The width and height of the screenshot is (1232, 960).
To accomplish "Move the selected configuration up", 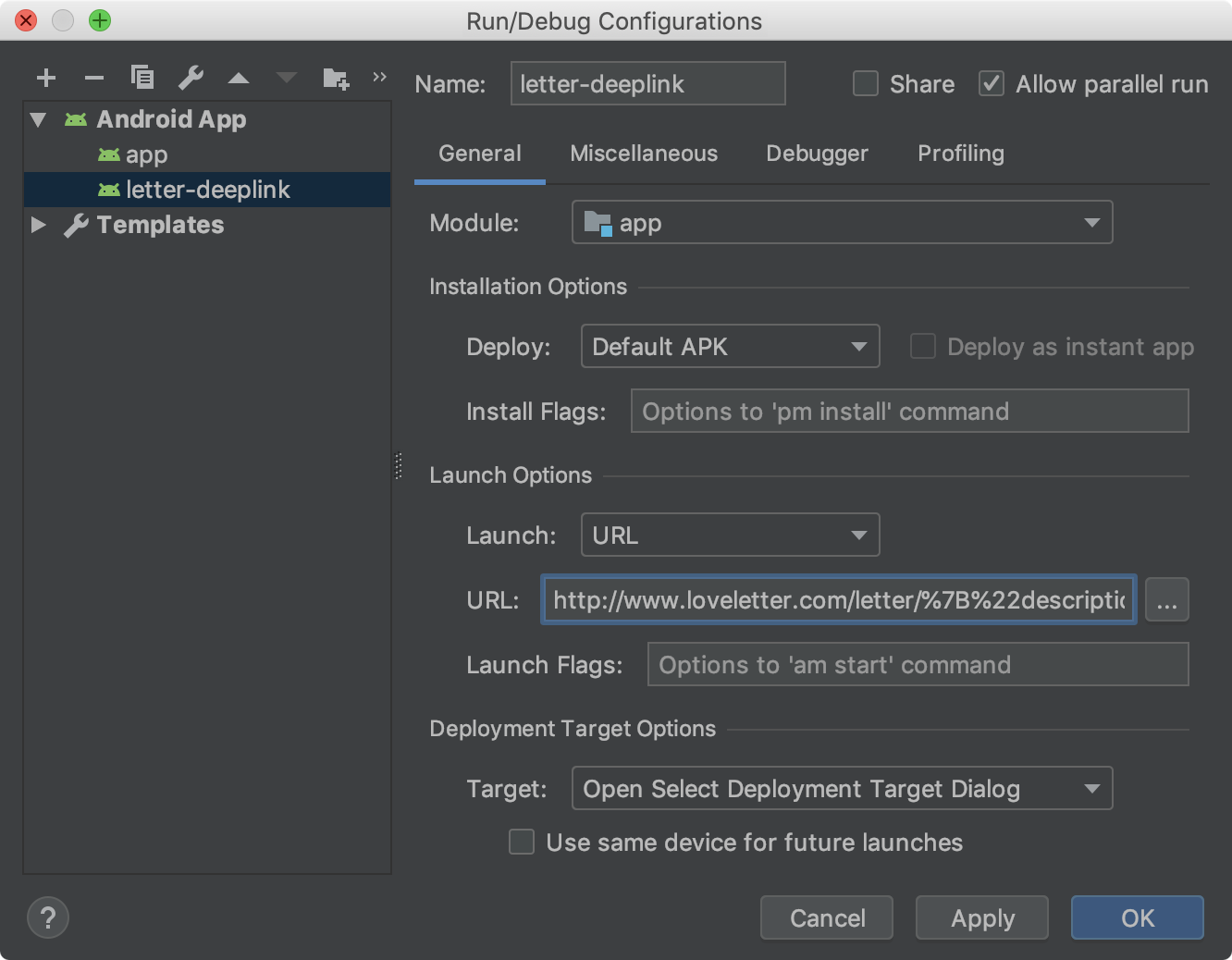I will [239, 78].
